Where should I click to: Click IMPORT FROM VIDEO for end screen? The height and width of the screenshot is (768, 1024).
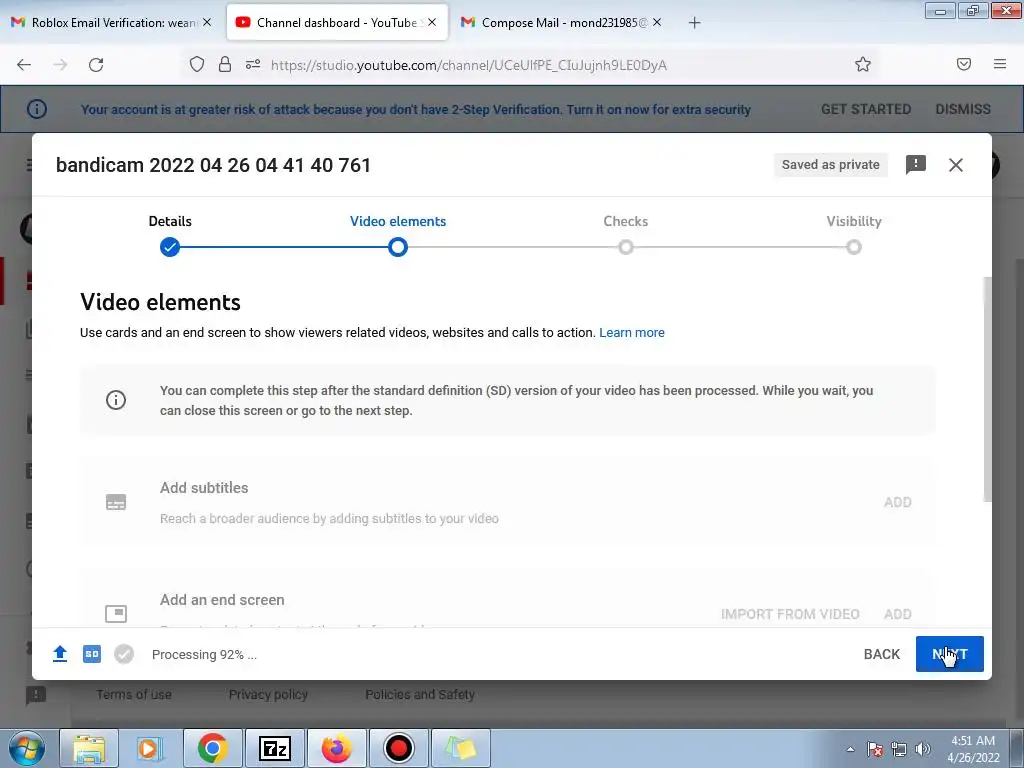790,614
